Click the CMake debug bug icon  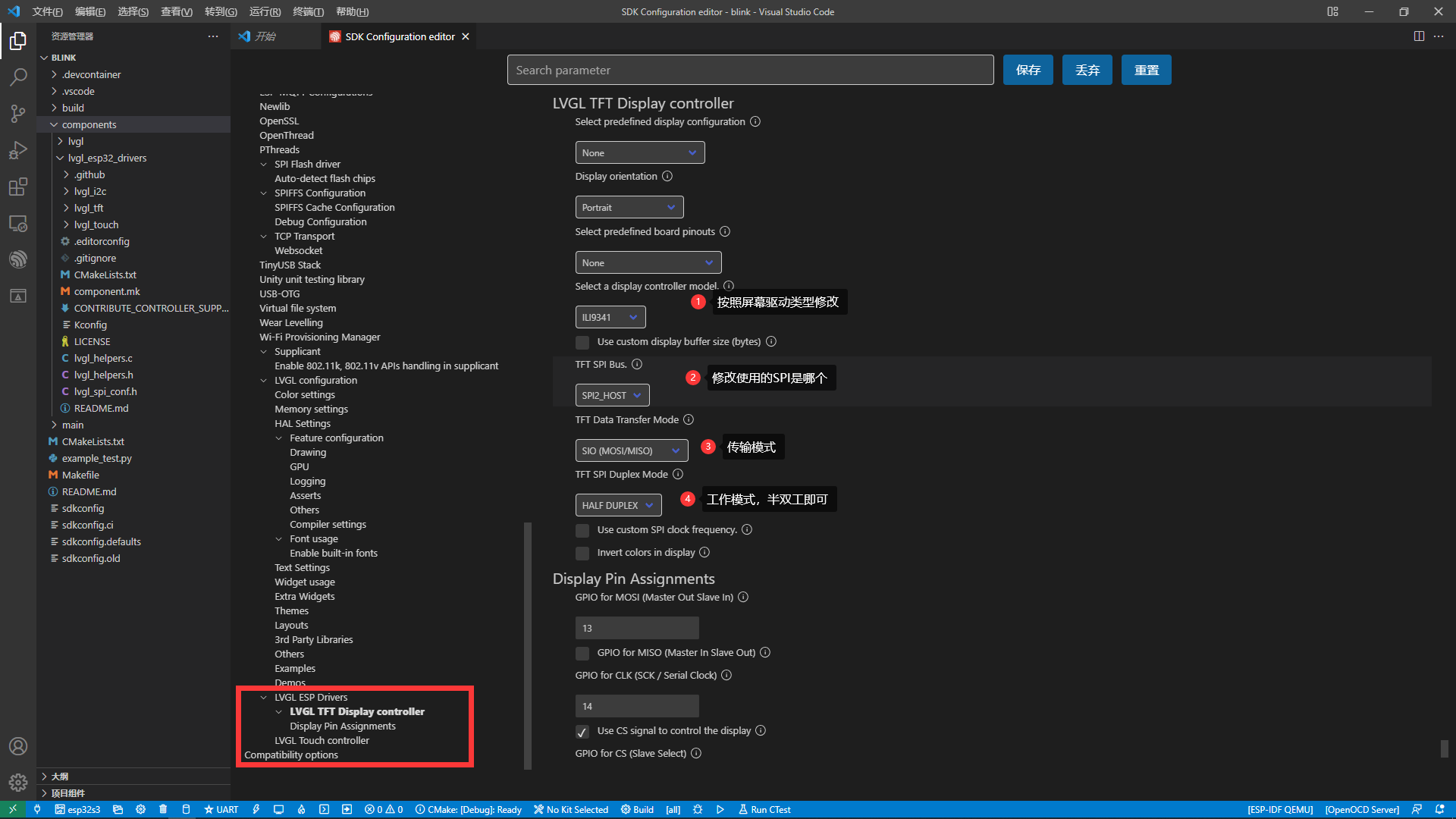click(698, 809)
